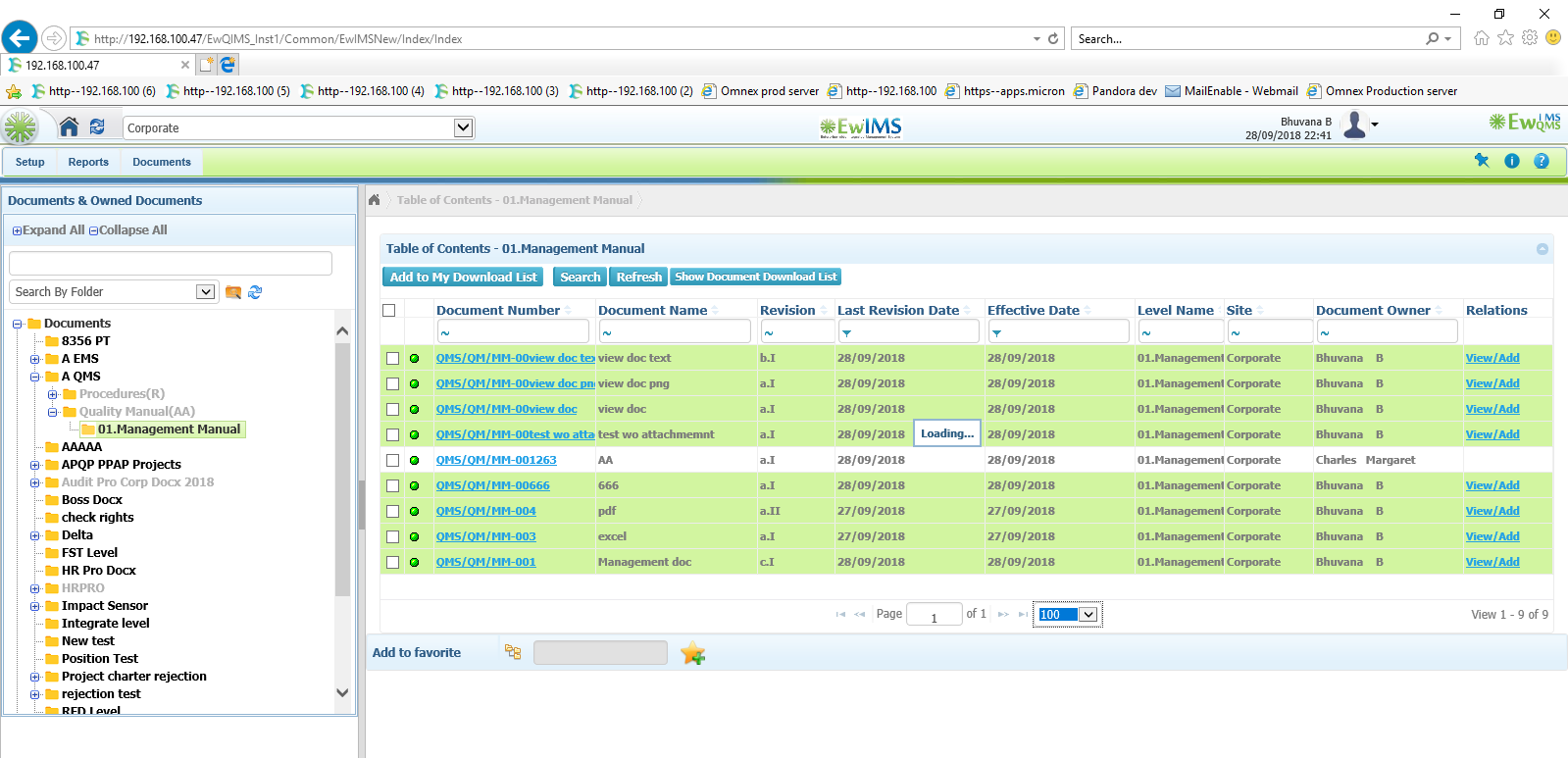Click the Search button above the table
This screenshot has width=1568, height=758.
tap(580, 278)
